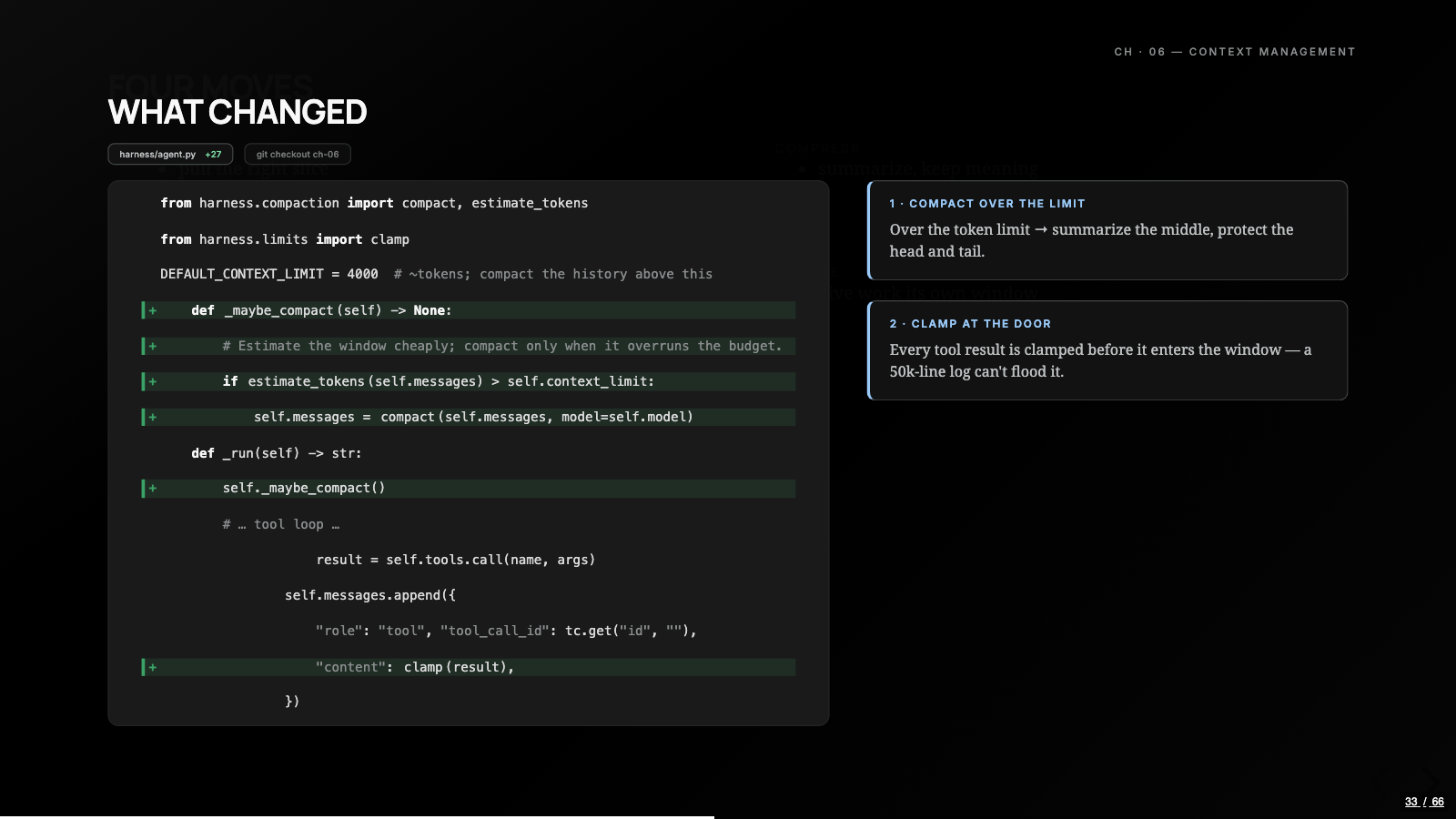The image size is (1456, 819).
Task: Click the slide progress bar at the bottom
Action: point(728,817)
